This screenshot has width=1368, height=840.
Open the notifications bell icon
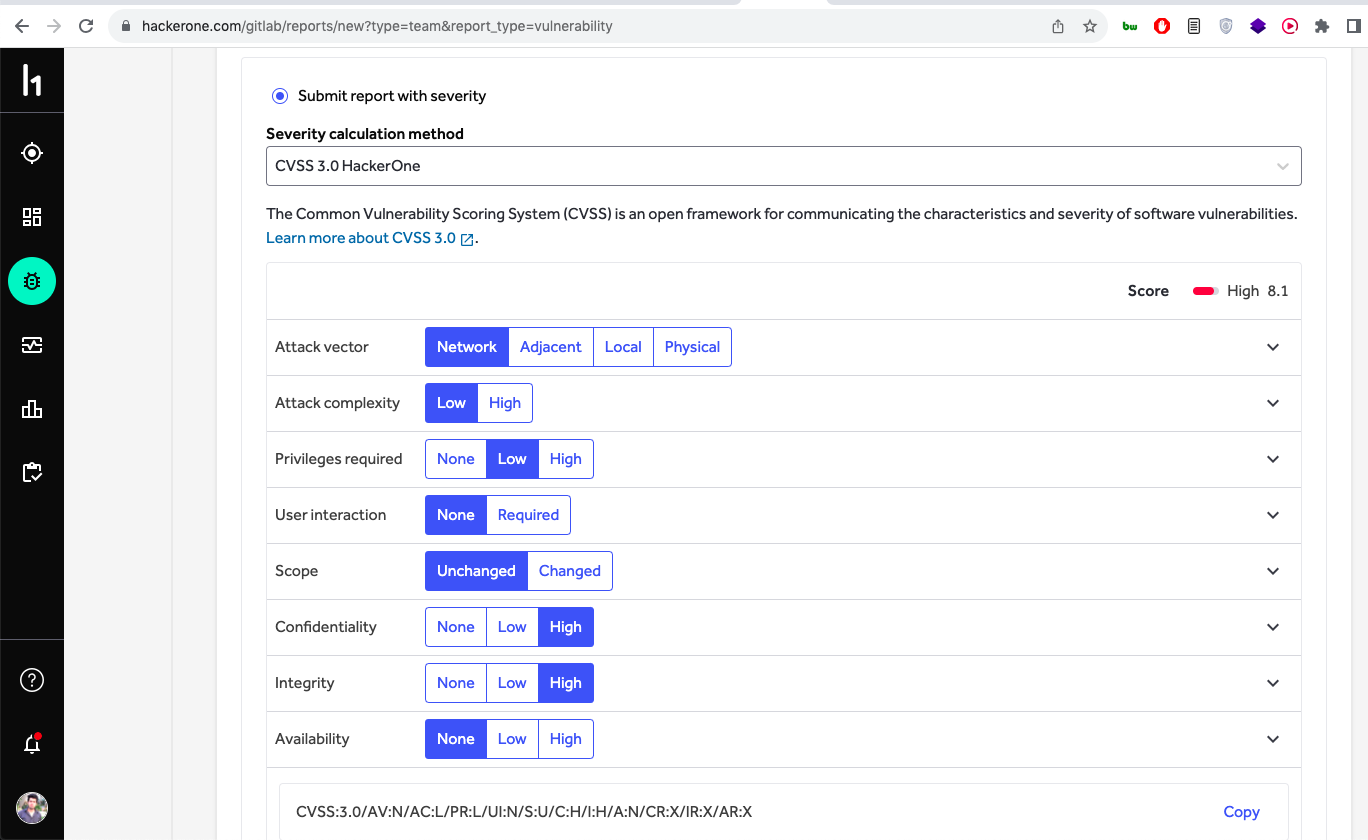pos(32,744)
